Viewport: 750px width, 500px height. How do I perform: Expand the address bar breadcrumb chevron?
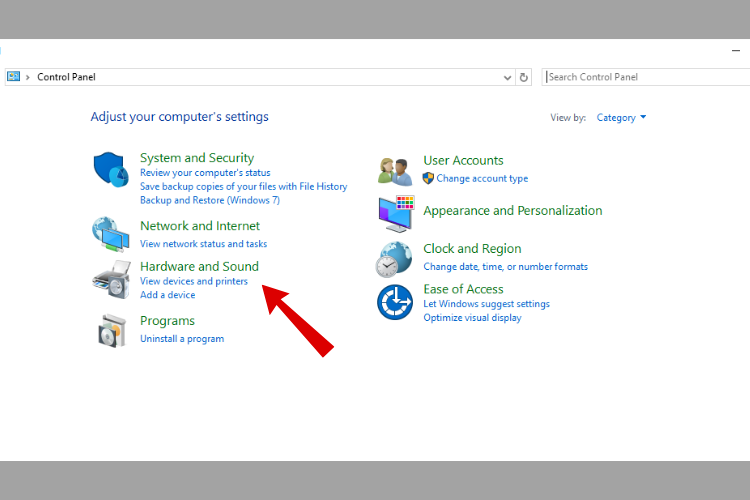28,77
